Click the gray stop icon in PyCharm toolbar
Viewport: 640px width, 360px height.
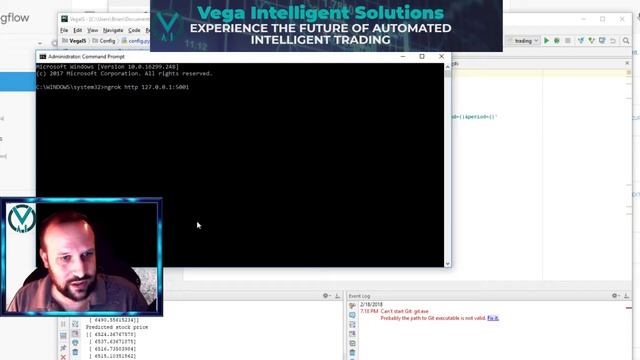pyautogui.click(x=567, y=40)
